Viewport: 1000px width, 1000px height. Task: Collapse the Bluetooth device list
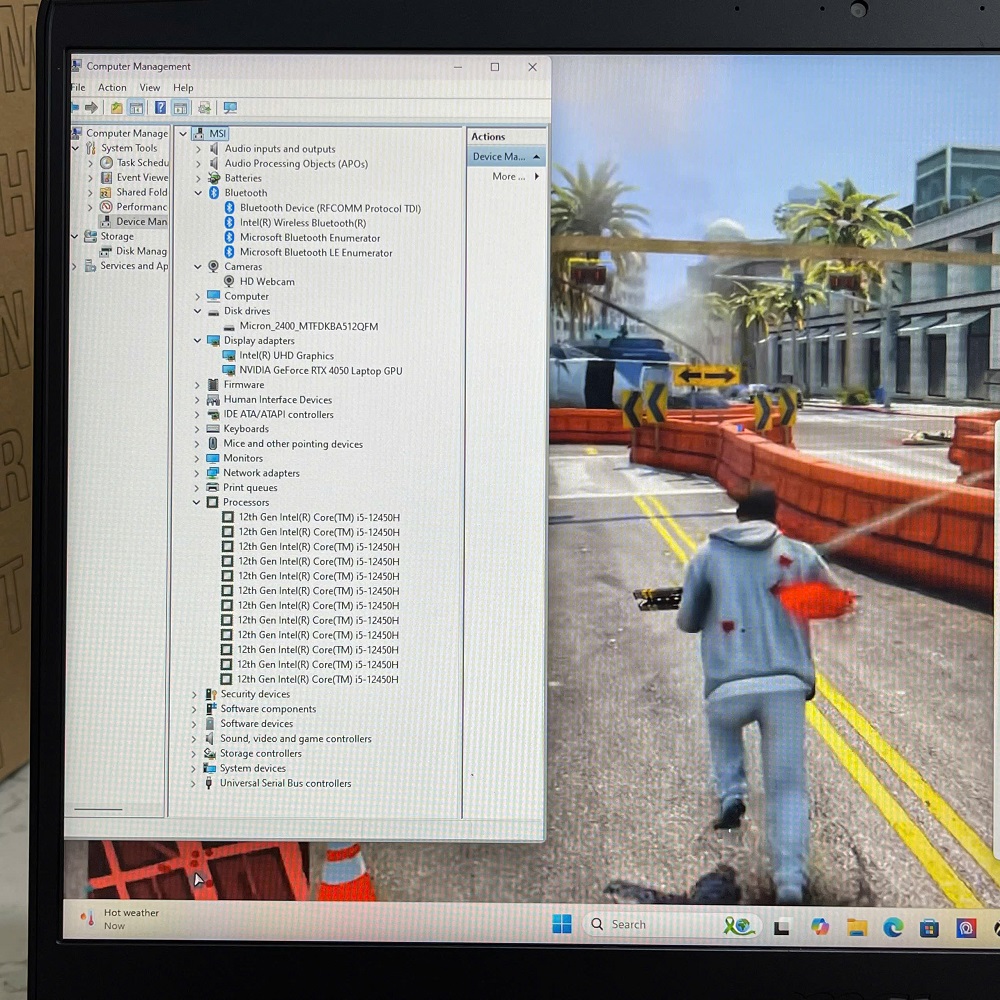tap(198, 193)
